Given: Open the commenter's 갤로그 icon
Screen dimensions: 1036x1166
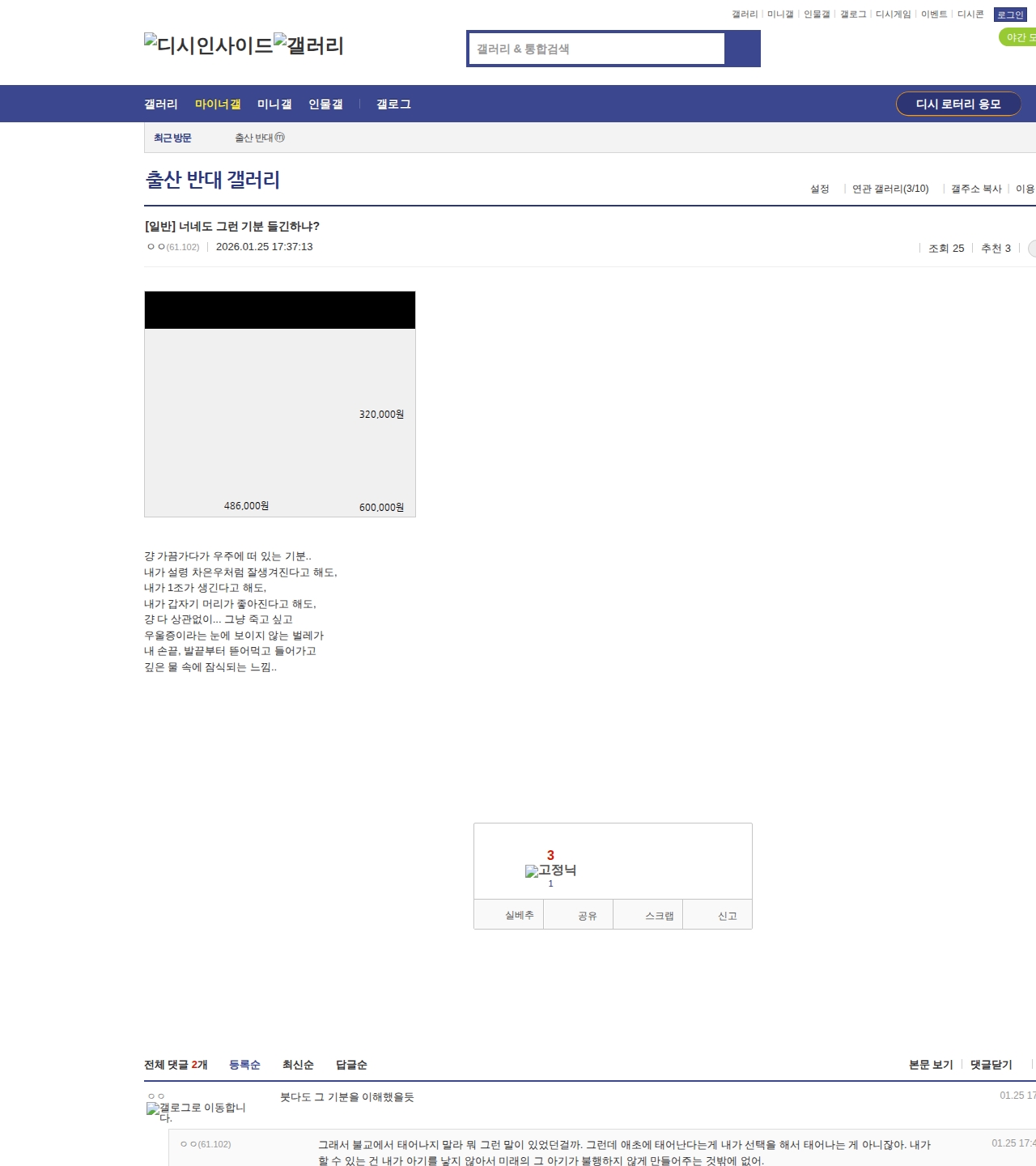Looking at the screenshot, I should coord(196,1112).
